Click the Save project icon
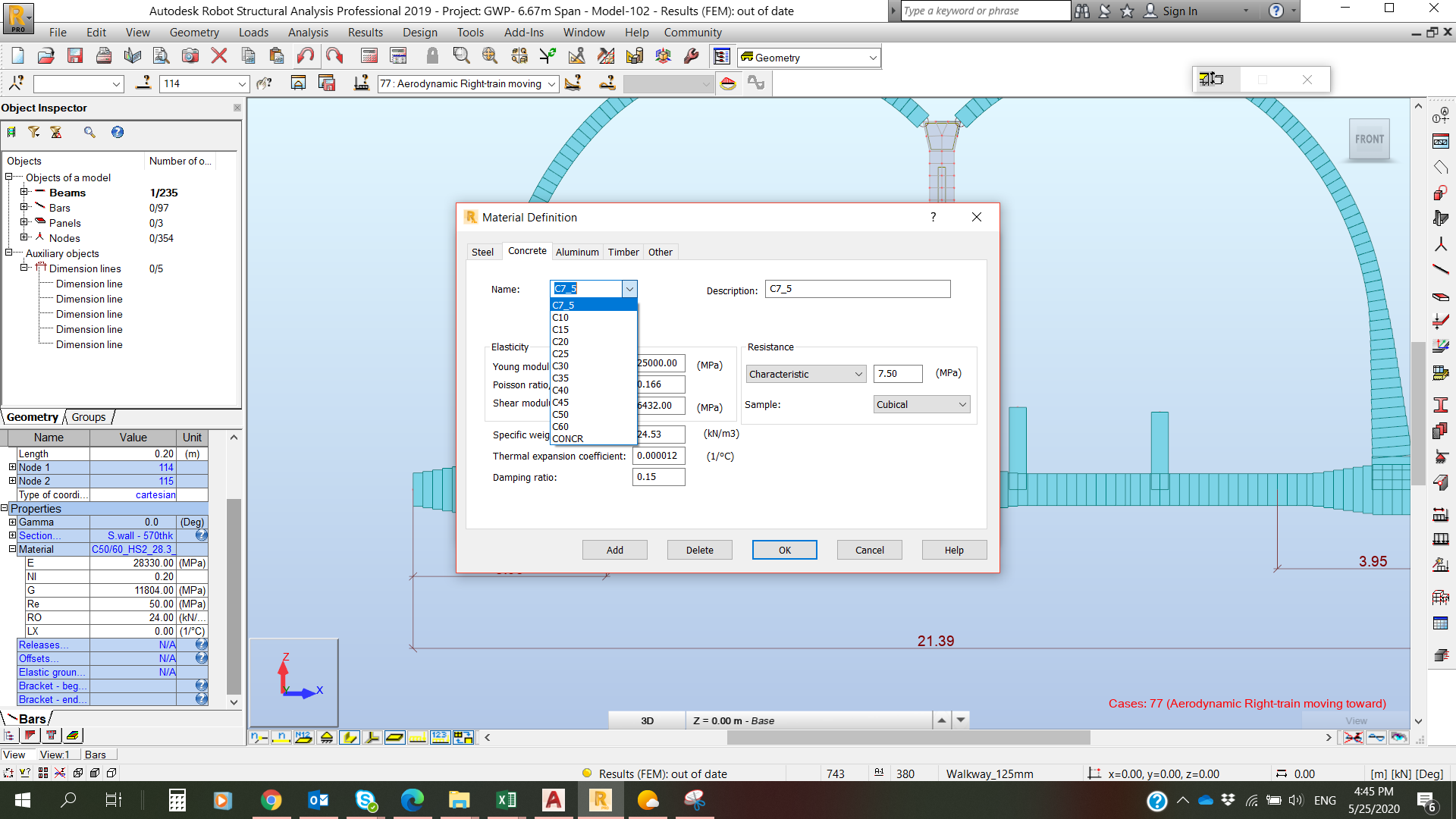Screen dimensions: 1456x819 (74, 55)
